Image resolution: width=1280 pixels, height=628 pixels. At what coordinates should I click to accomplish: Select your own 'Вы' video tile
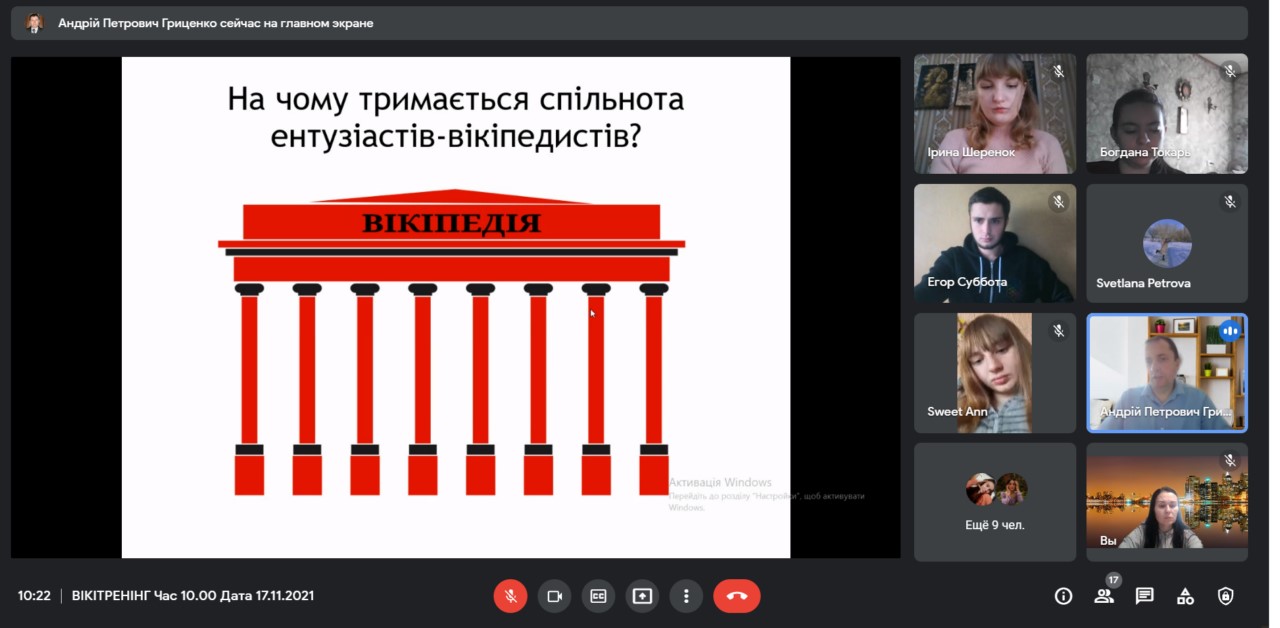(x=1167, y=502)
